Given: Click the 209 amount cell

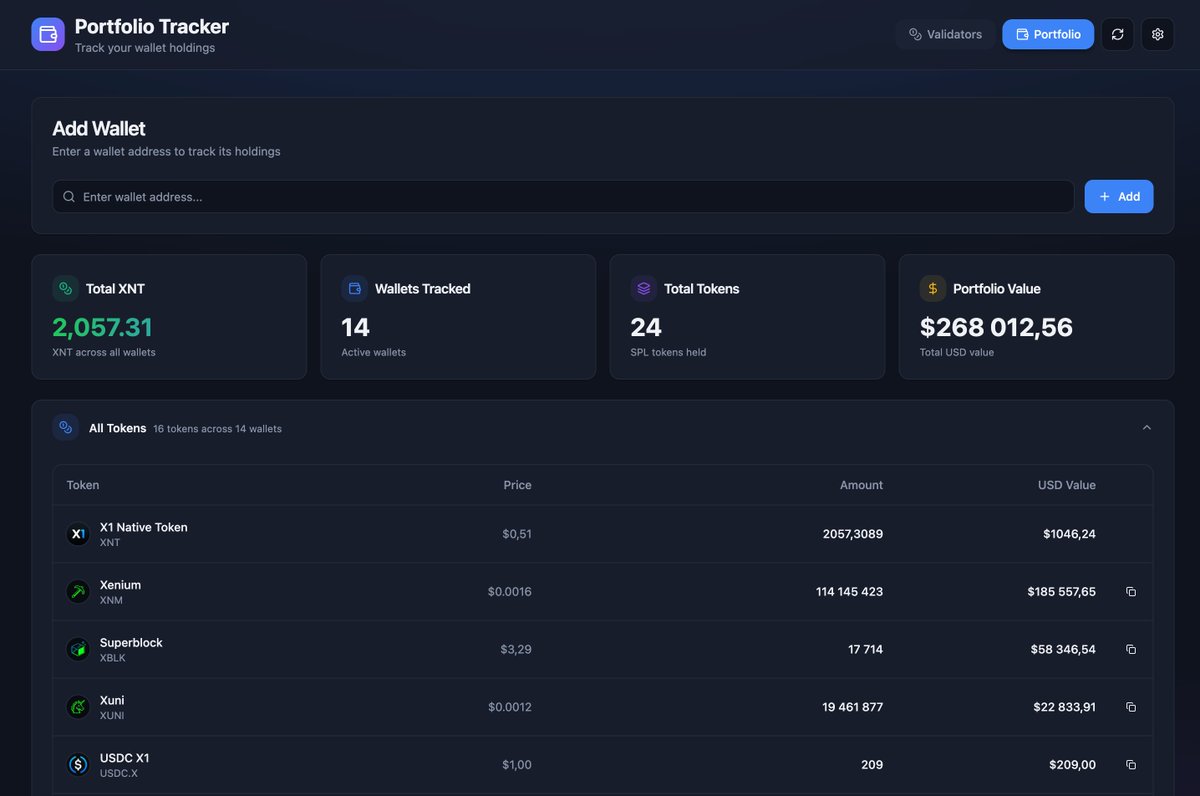Looking at the screenshot, I should pos(872,765).
